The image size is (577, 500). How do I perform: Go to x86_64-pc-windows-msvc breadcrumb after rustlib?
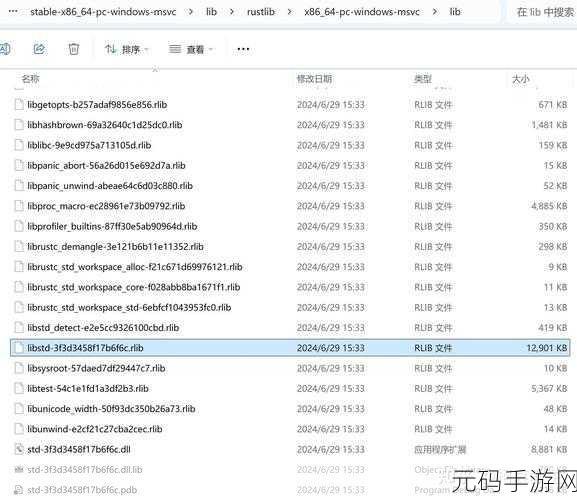(362, 12)
